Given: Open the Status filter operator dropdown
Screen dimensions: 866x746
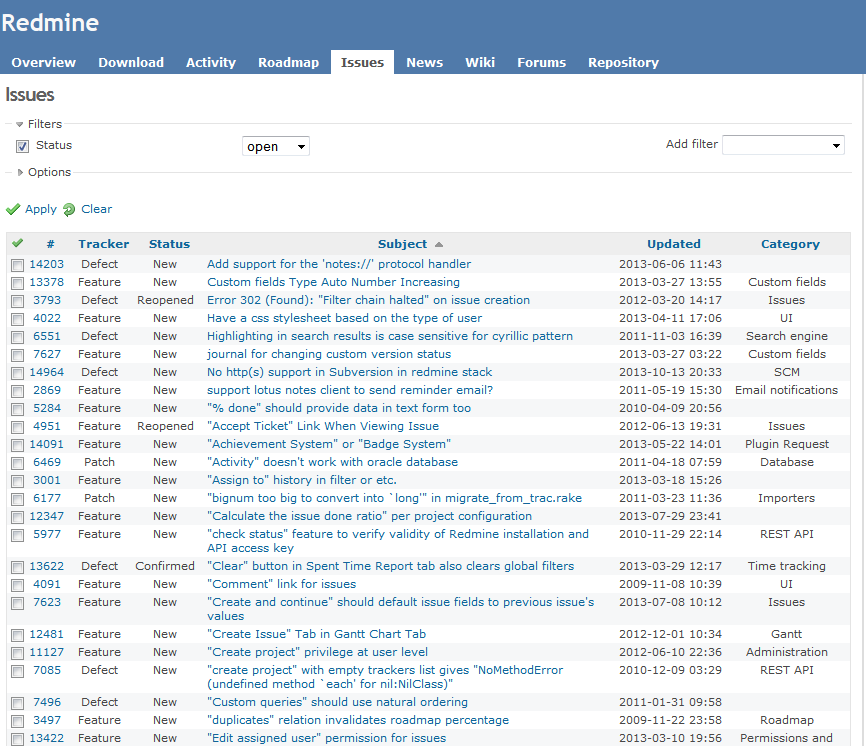Looking at the screenshot, I should click(x=276, y=146).
